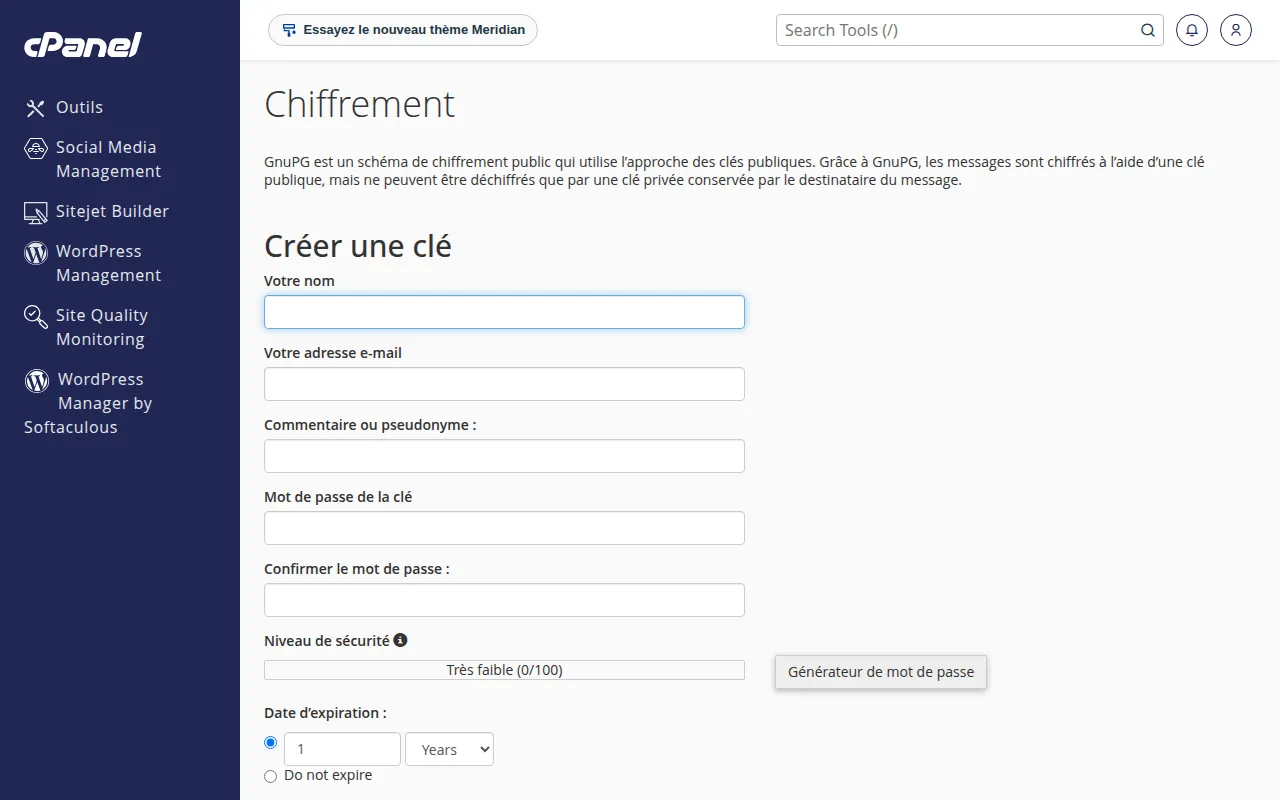Click the Date d'expiration label
The width and height of the screenshot is (1280, 800).
(x=325, y=713)
